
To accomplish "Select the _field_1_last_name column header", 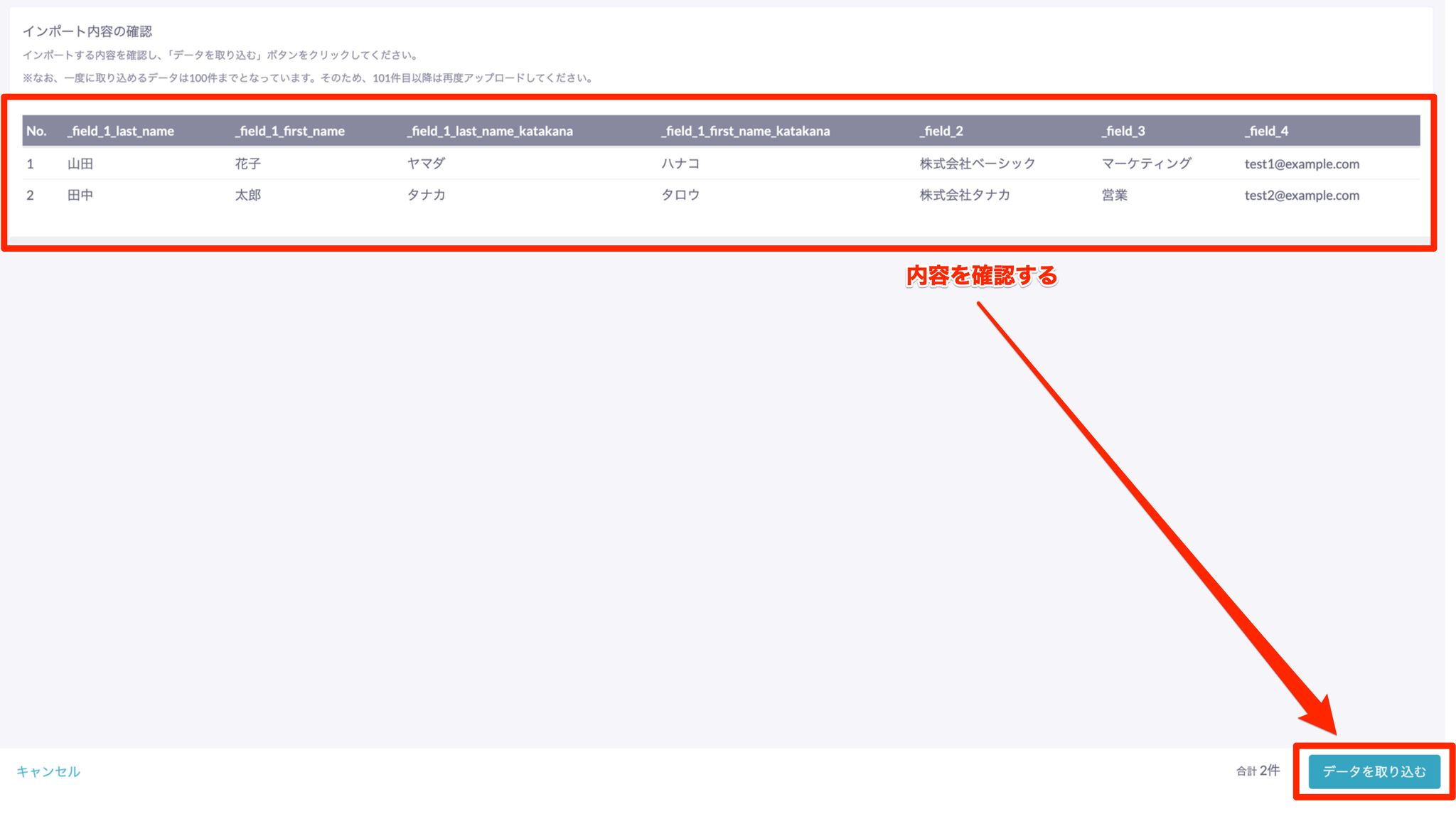I will 120,131.
